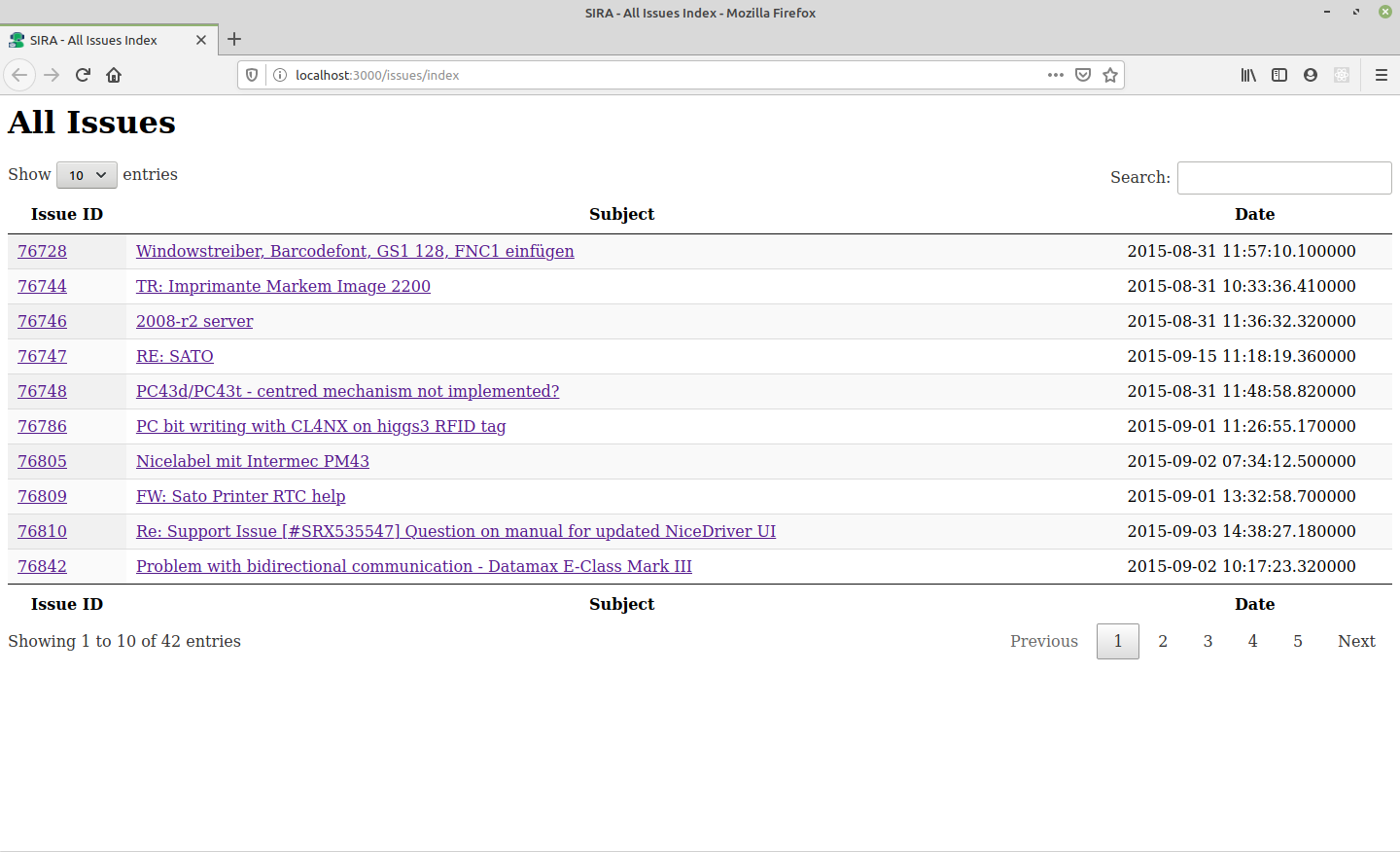
Task: Click the forward navigation arrow
Action: click(51, 74)
